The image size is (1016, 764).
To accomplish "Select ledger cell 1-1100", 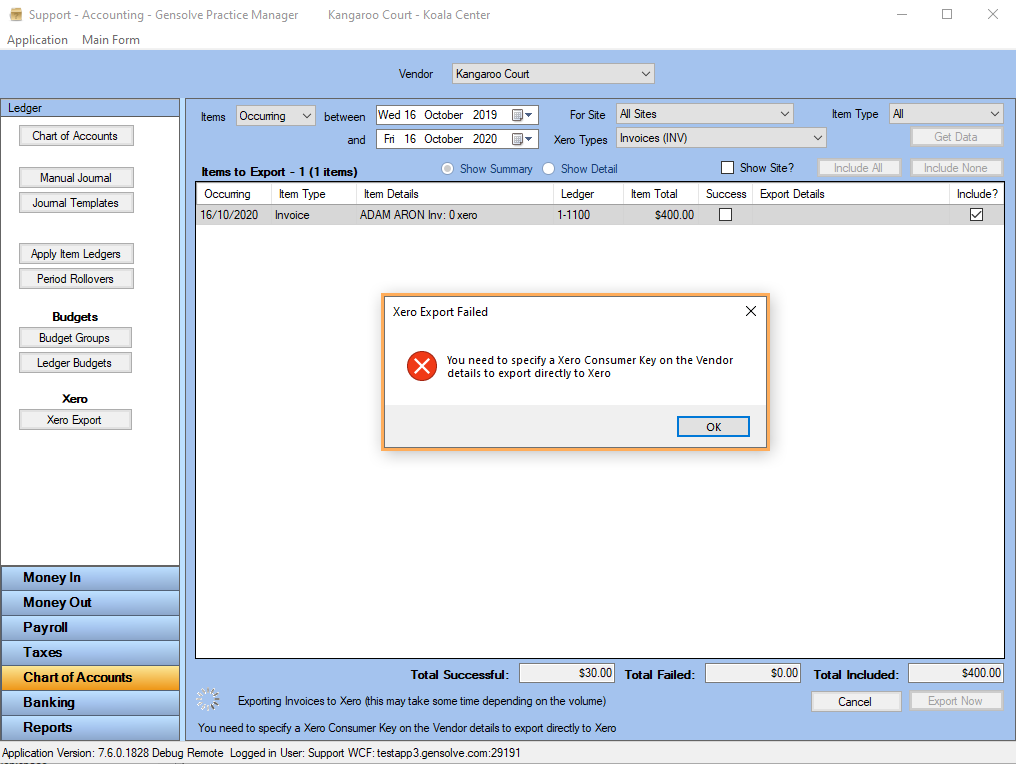I will [x=588, y=215].
